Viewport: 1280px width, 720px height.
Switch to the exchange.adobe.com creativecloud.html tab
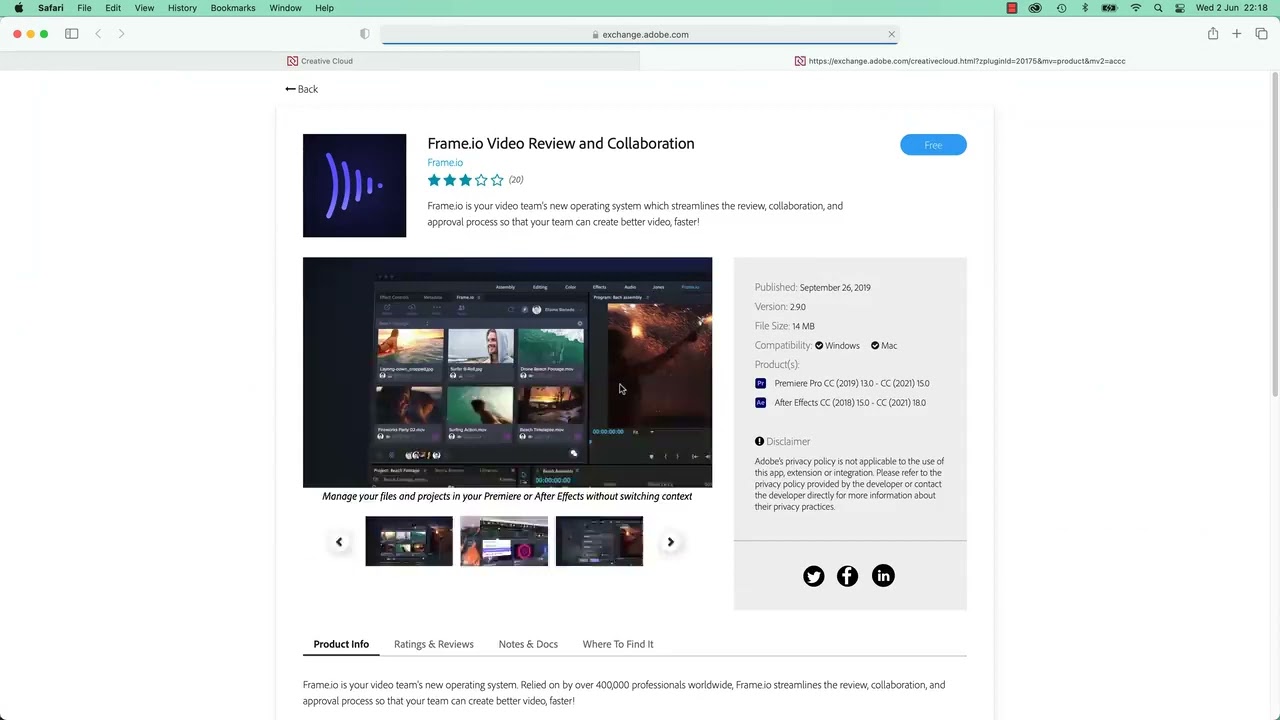click(x=960, y=61)
